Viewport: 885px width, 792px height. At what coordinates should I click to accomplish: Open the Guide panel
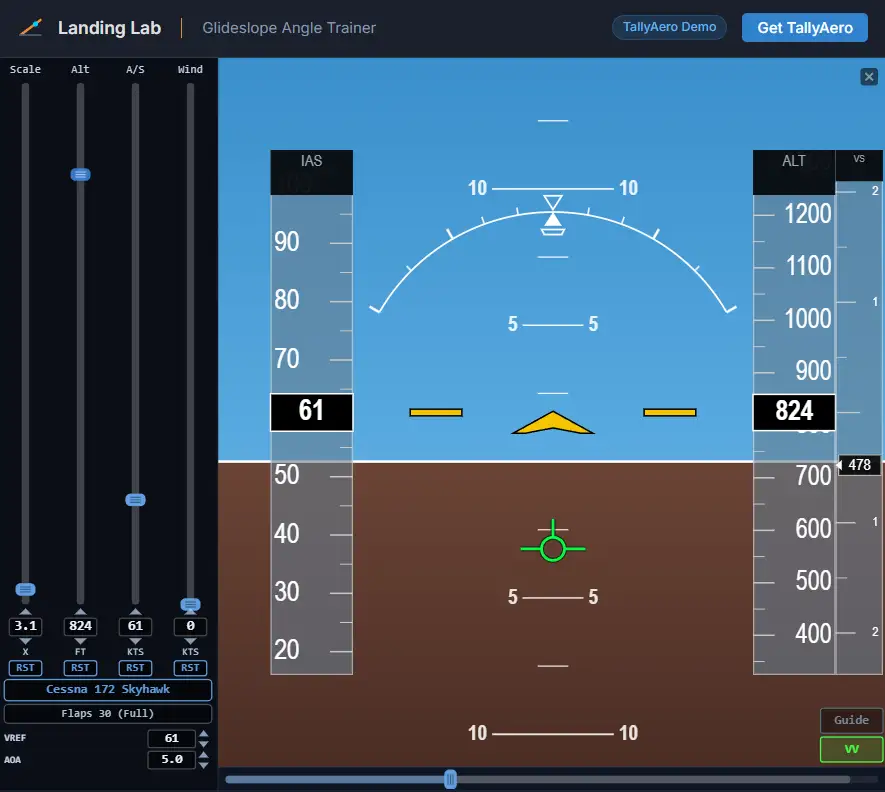coord(851,720)
